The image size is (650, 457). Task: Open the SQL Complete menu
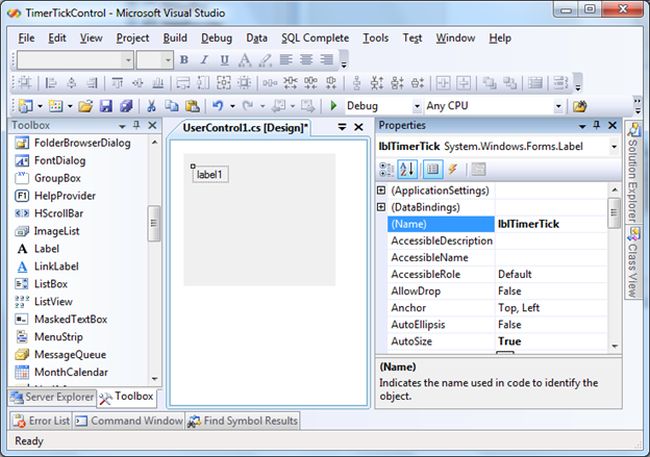point(315,38)
